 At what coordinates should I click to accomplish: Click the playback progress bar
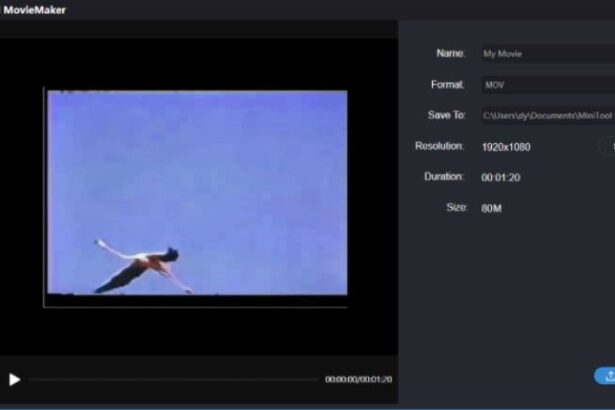(170, 380)
